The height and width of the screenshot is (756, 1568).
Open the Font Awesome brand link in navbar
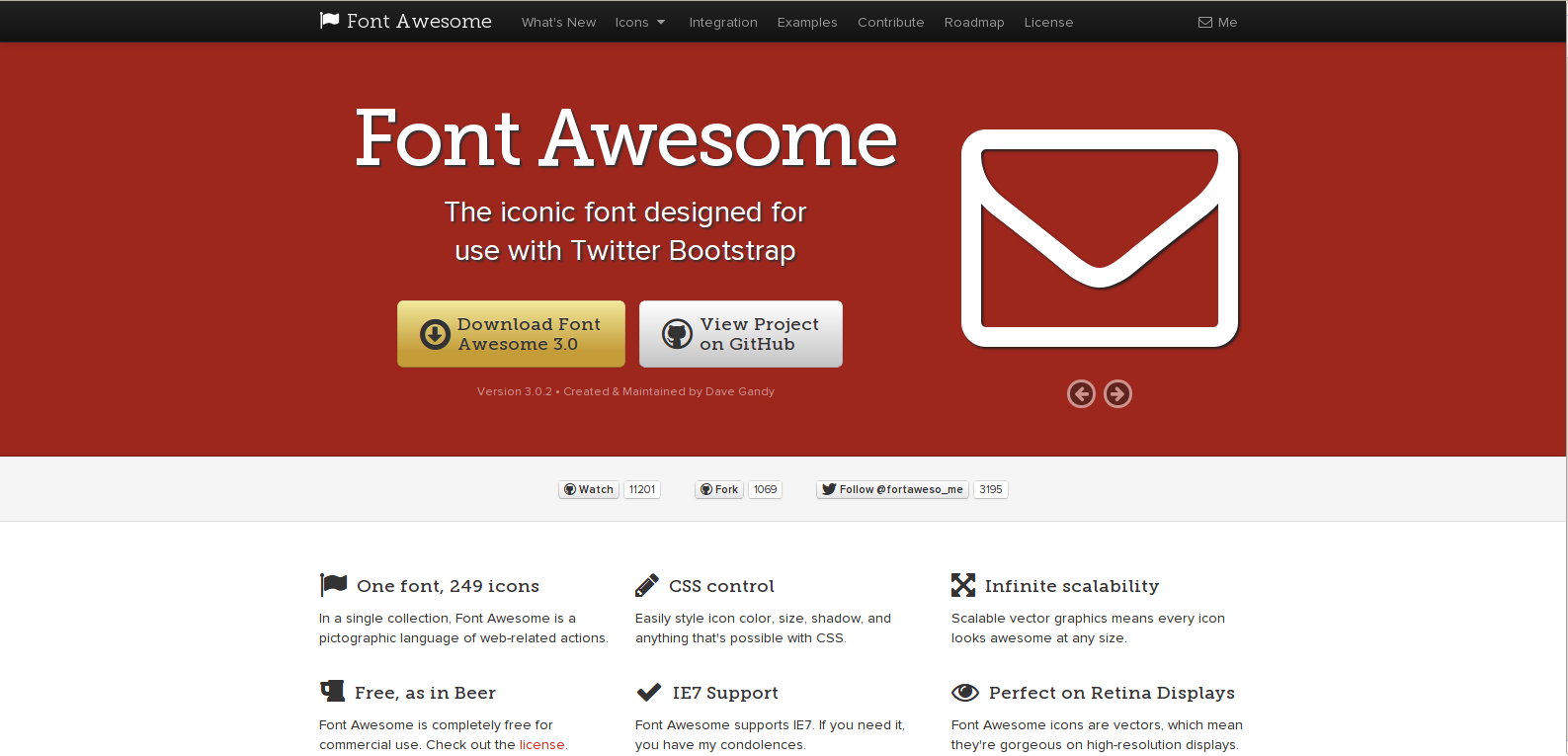pos(406,21)
